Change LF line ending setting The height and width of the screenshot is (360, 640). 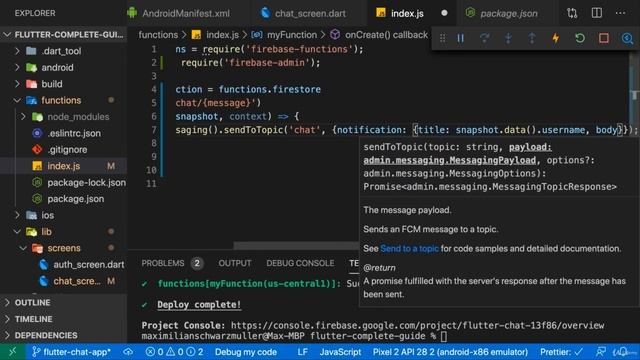pos(302,352)
